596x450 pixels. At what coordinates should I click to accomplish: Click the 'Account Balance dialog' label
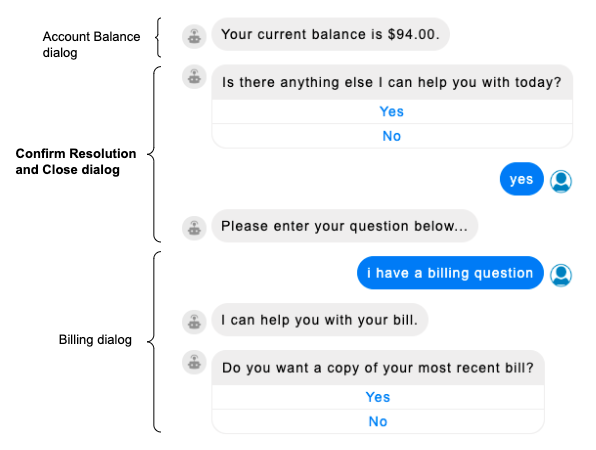pyautogui.click(x=91, y=44)
